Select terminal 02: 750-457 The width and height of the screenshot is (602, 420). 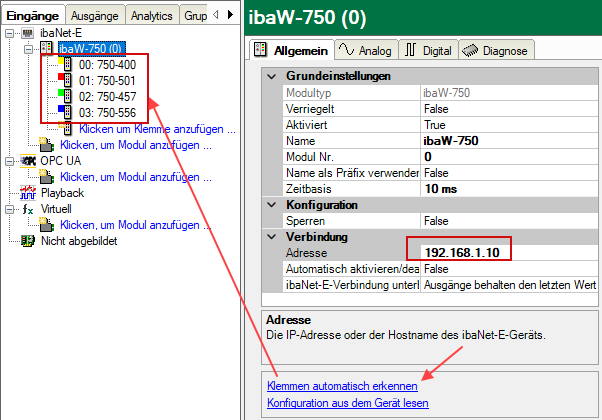tap(101, 96)
